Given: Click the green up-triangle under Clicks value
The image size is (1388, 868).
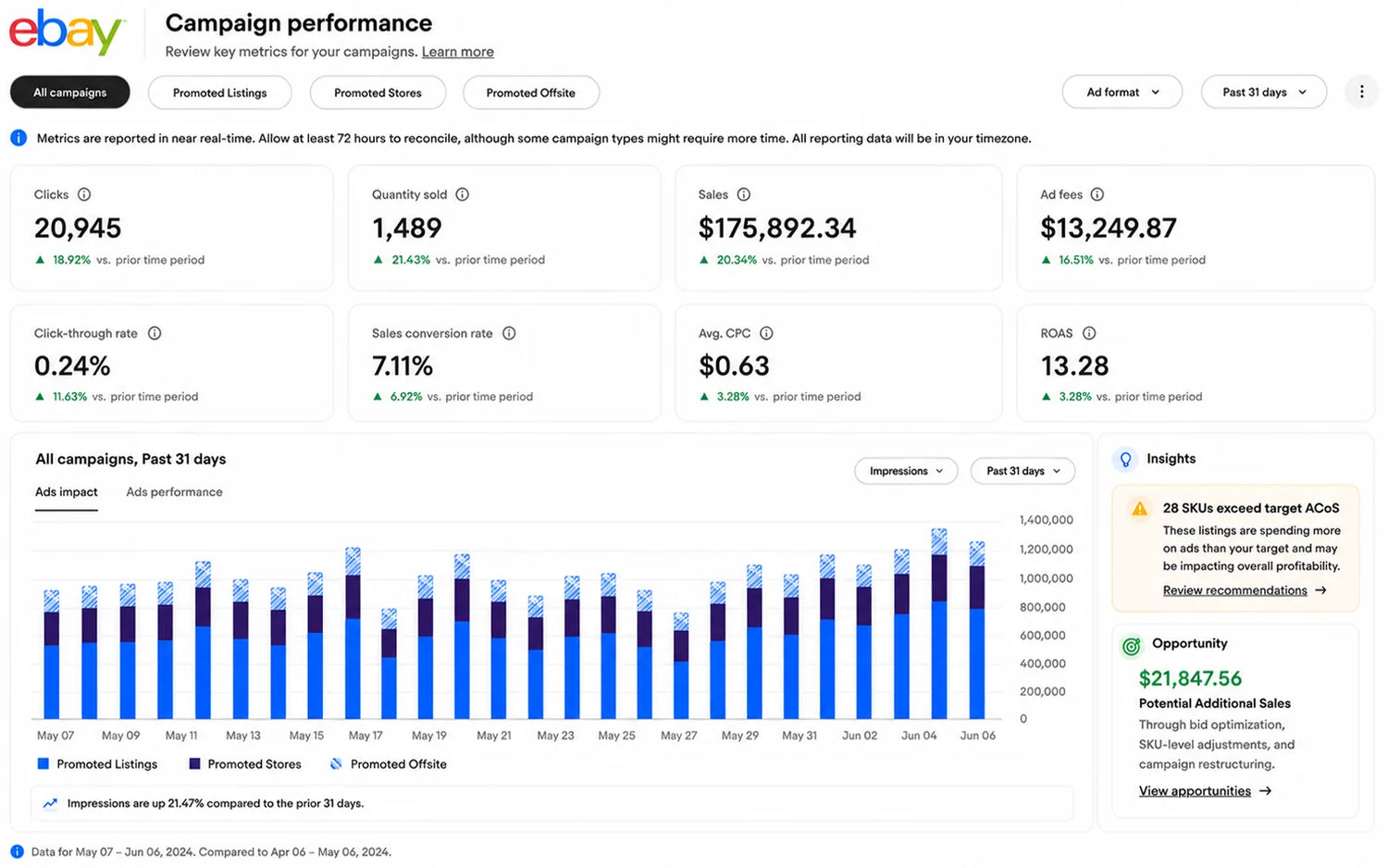Looking at the screenshot, I should tap(40, 260).
